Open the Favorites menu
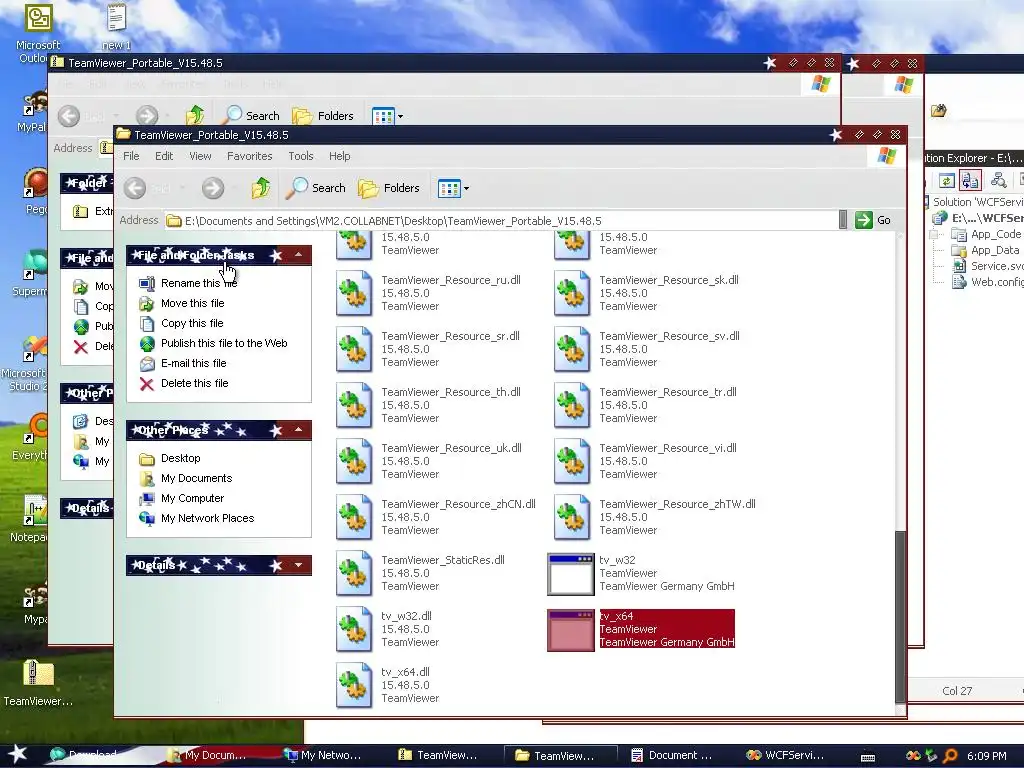 249,156
